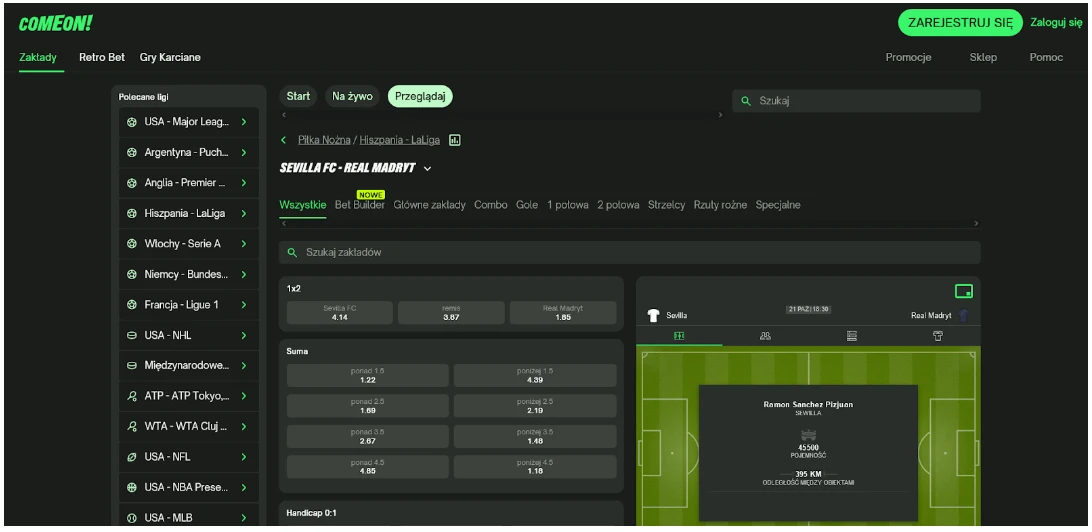This screenshot has height=532, width=1092.
Task: Click the Zaloguj się link
Action: click(1056, 22)
